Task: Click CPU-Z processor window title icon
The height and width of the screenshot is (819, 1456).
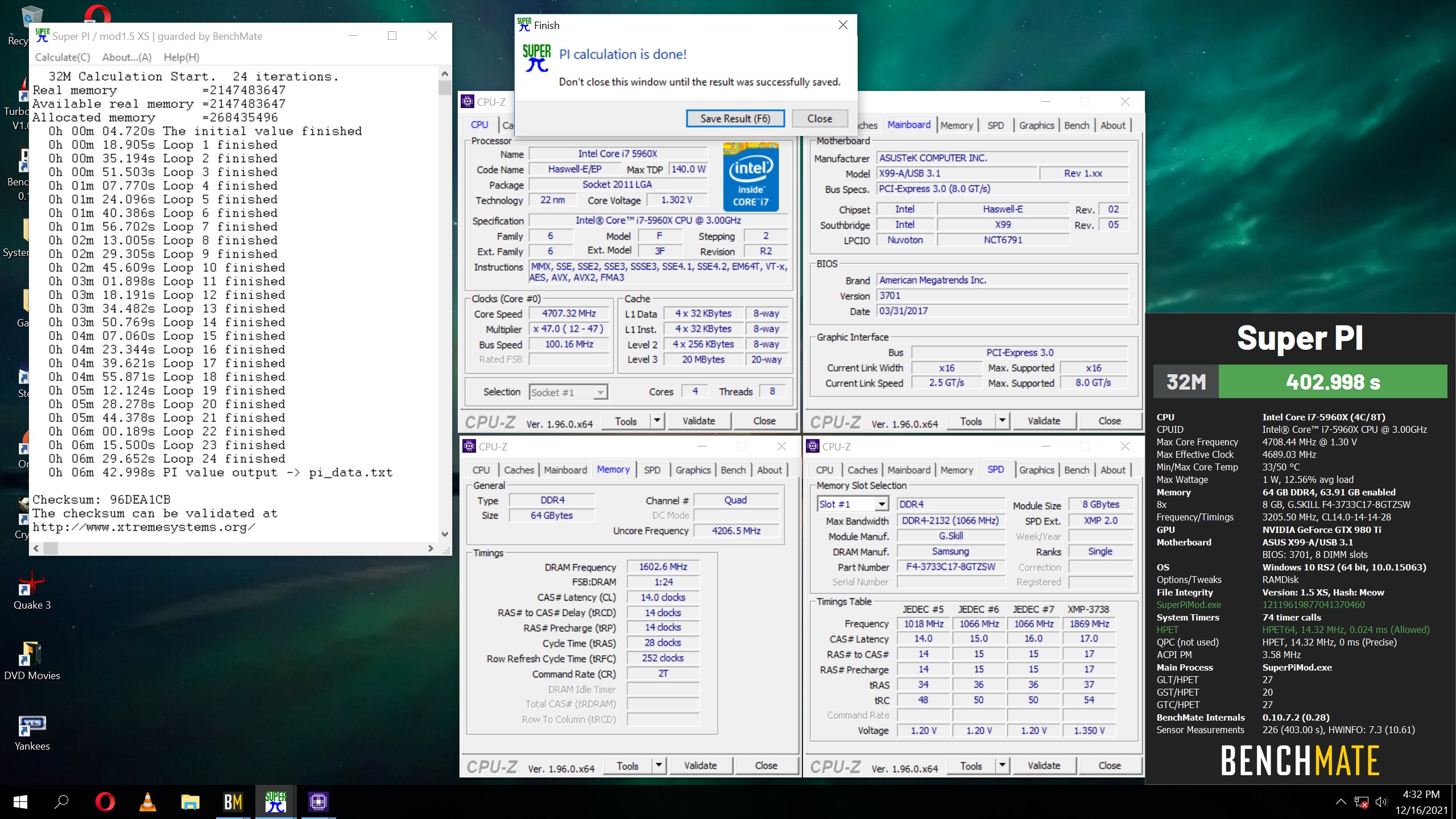Action: (468, 102)
